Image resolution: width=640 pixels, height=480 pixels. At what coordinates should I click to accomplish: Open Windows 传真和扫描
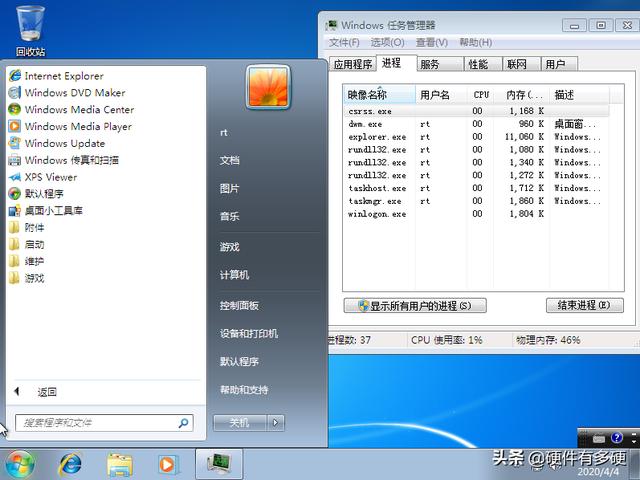pos(64,160)
